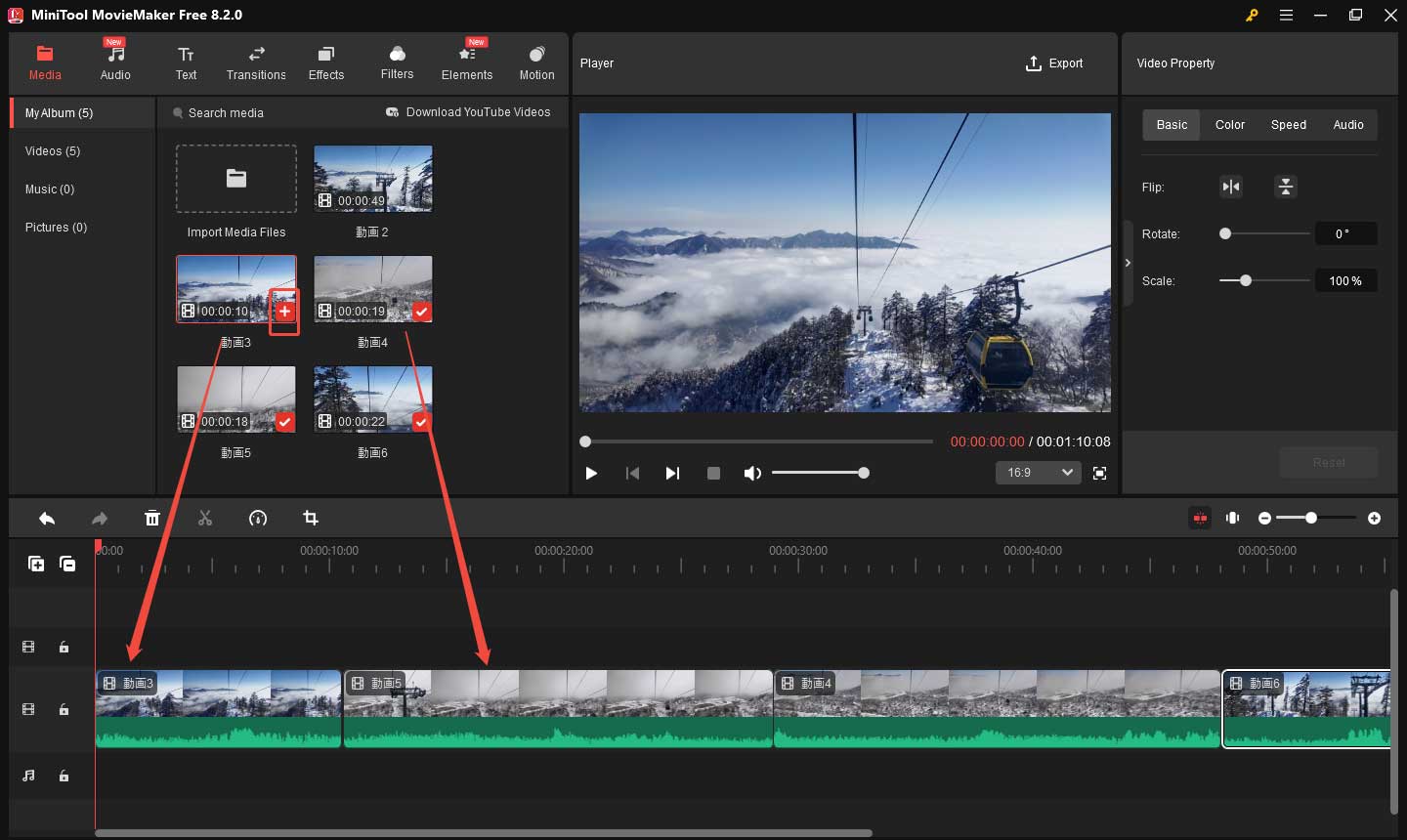Open the Media tab
This screenshot has width=1407, height=840.
pos(45,63)
